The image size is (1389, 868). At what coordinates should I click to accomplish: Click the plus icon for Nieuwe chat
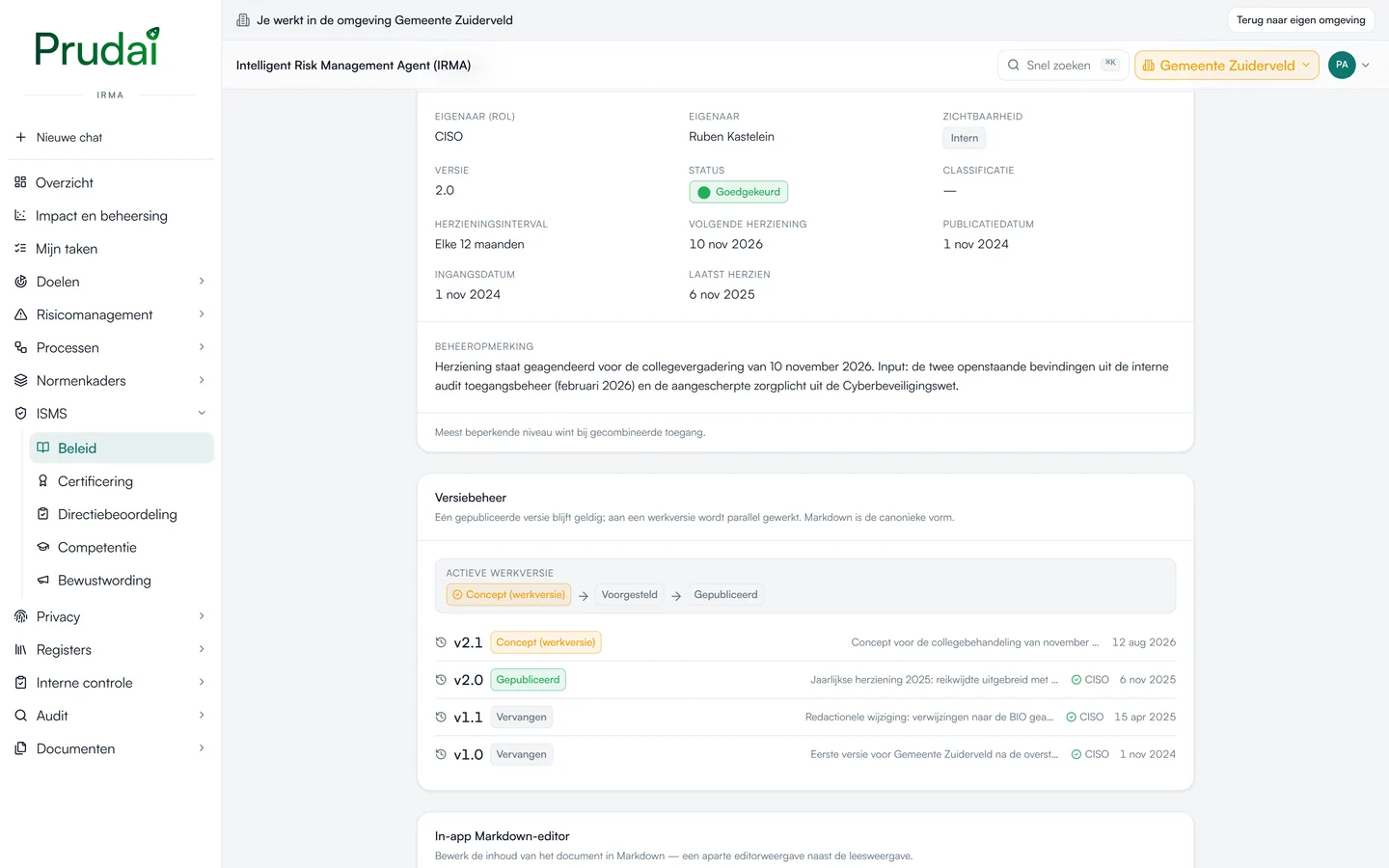coord(20,137)
